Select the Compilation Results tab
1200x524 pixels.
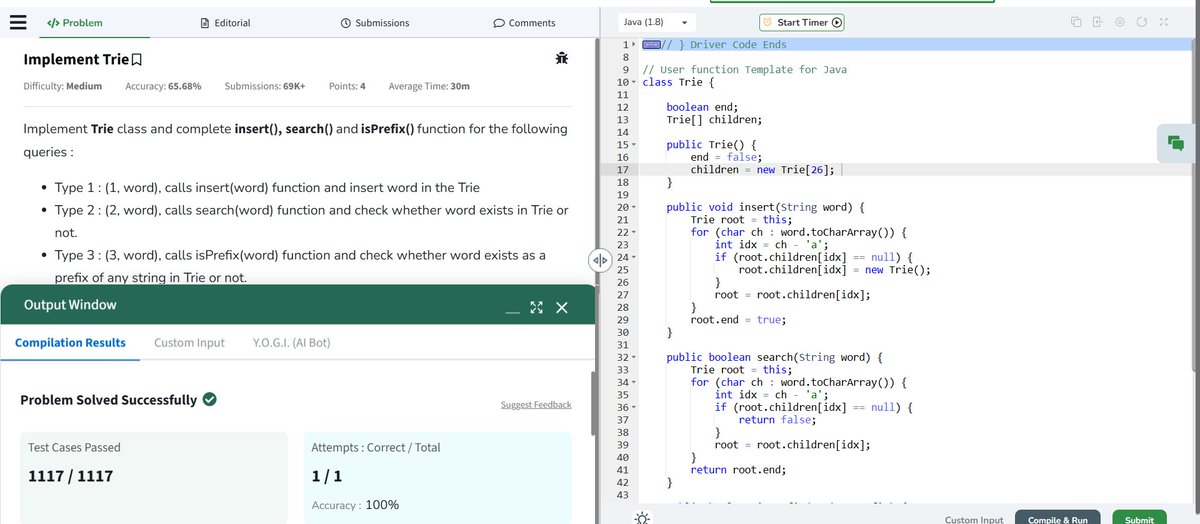[x=70, y=343]
